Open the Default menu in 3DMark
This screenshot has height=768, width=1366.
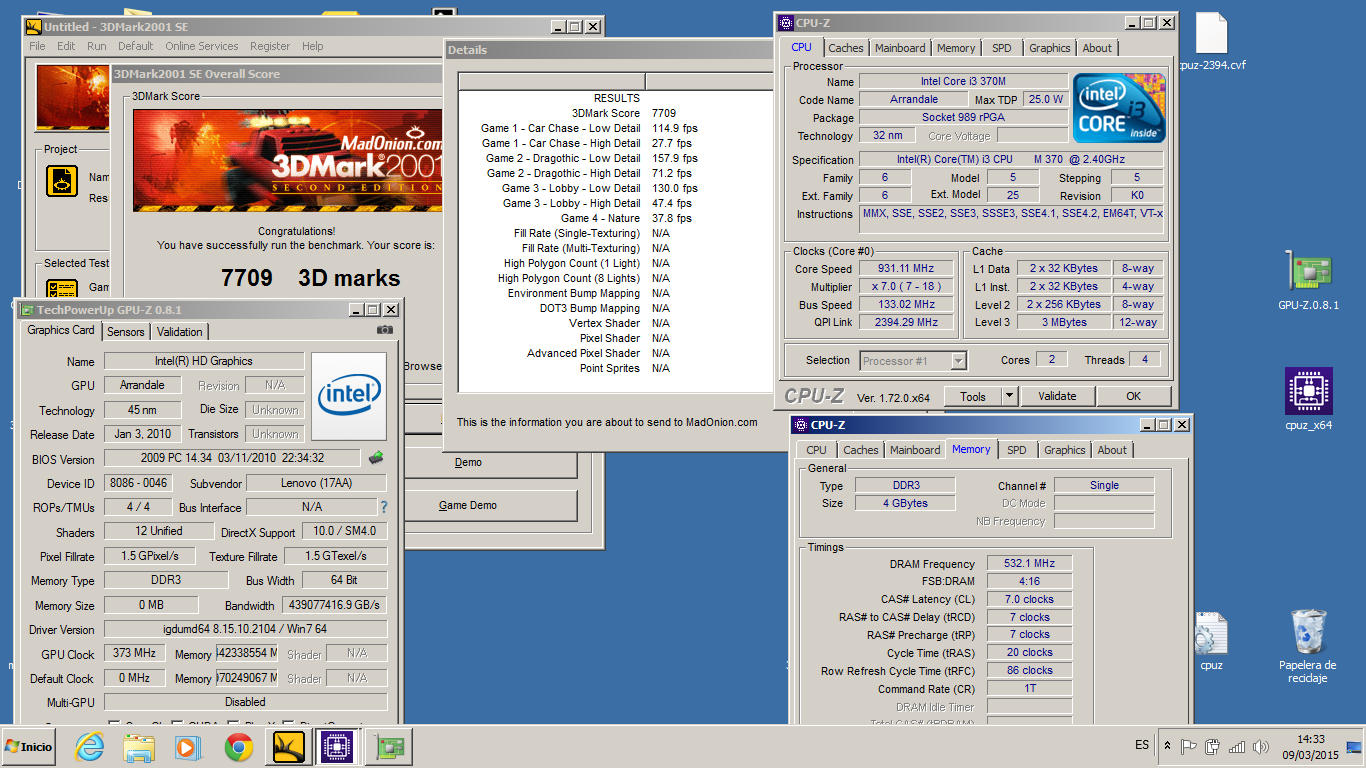coord(136,46)
